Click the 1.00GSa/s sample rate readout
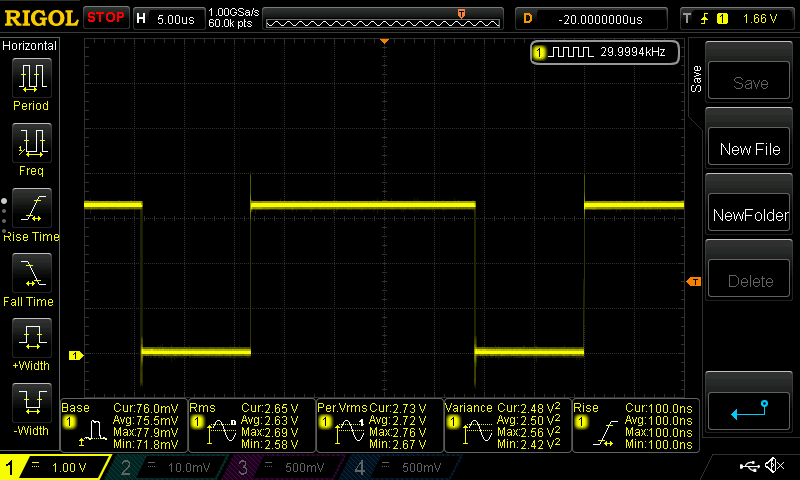 tap(234, 12)
